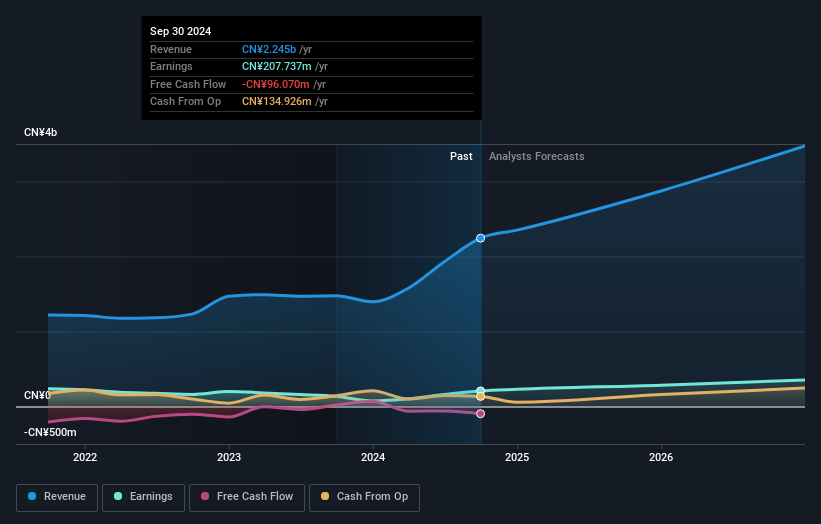Click the Past section label
This screenshot has height=524, width=821.
461,156
